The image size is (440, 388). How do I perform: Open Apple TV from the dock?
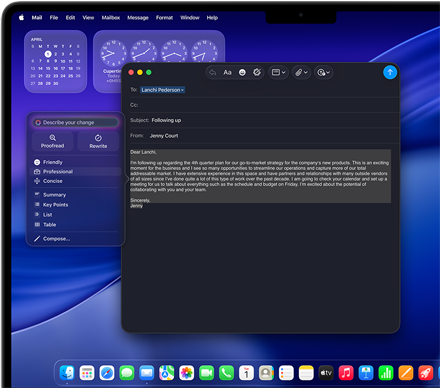click(x=326, y=373)
